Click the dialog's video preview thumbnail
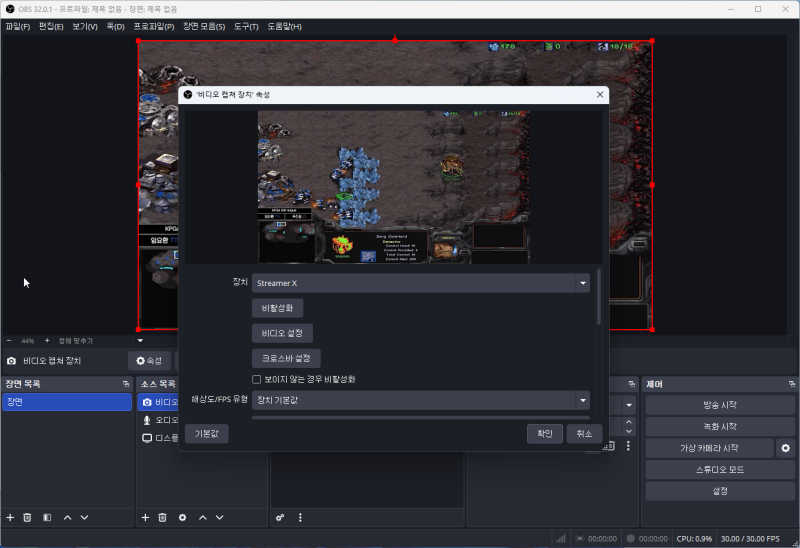The image size is (800, 548). tap(393, 187)
